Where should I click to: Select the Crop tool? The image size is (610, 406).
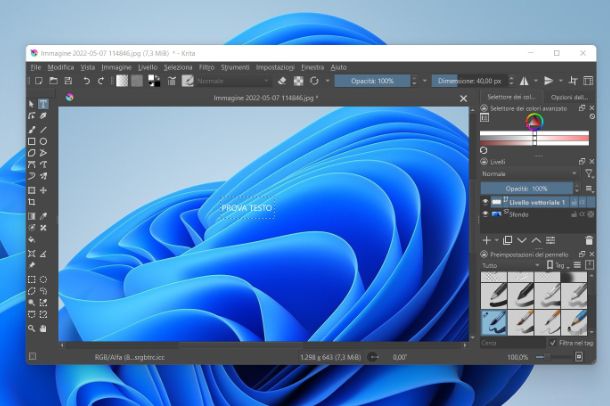(x=32, y=202)
